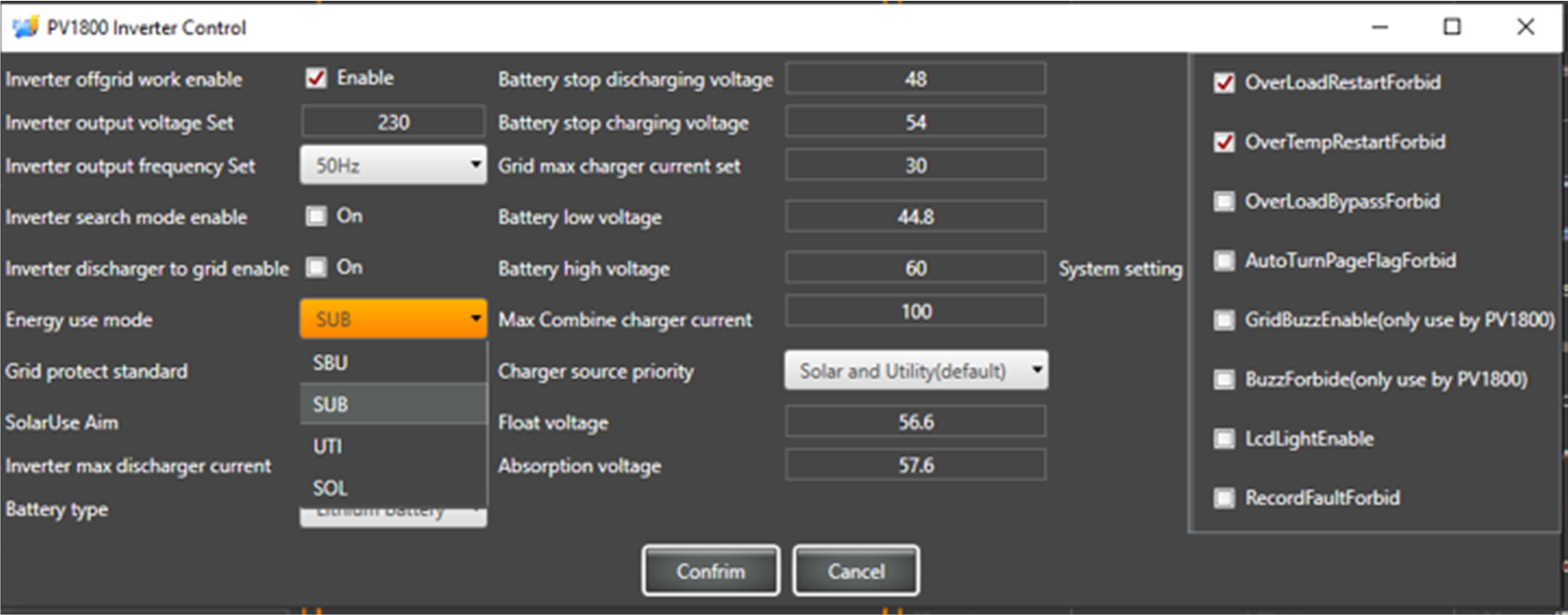Image resolution: width=1568 pixels, height=615 pixels.
Task: Check the LcdLightEnable option
Action: 1224,438
